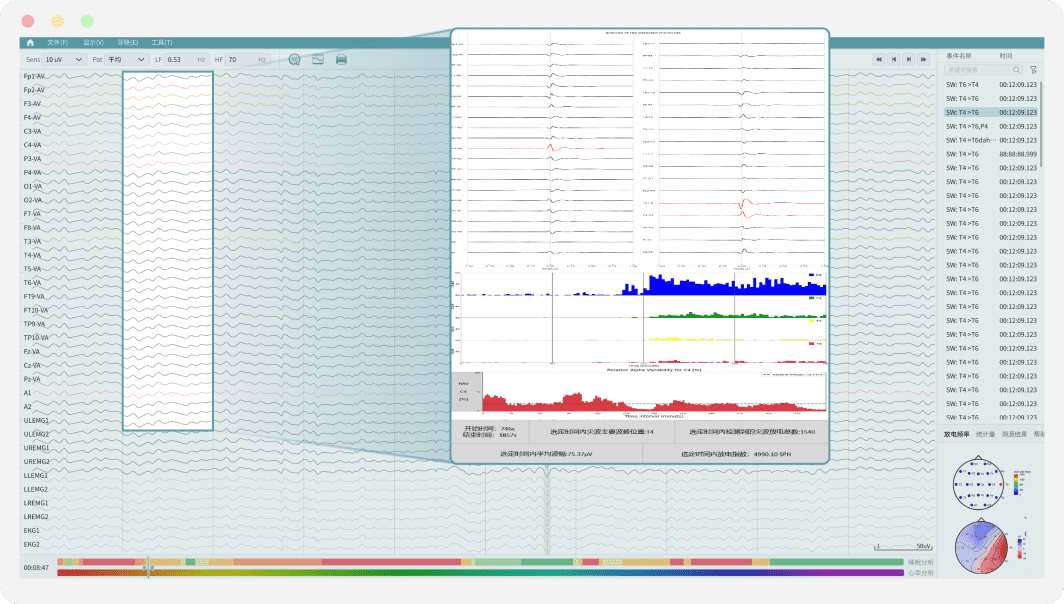This screenshot has height=604, width=1064.
Task: Click the 心率分析 heart rate color bar
Action: click(x=480, y=573)
